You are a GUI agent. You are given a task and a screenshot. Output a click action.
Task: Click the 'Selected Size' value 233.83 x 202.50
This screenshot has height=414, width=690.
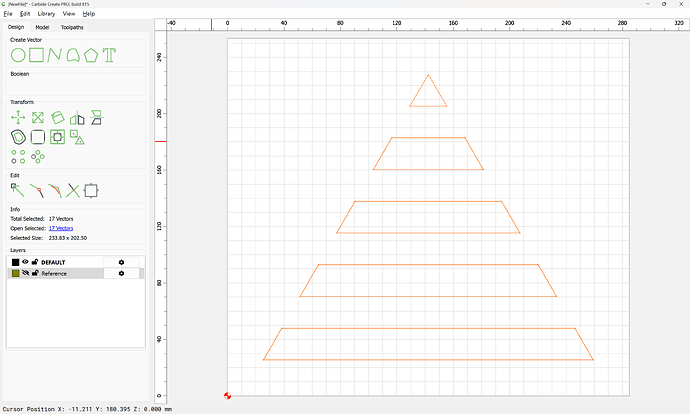tap(68, 238)
